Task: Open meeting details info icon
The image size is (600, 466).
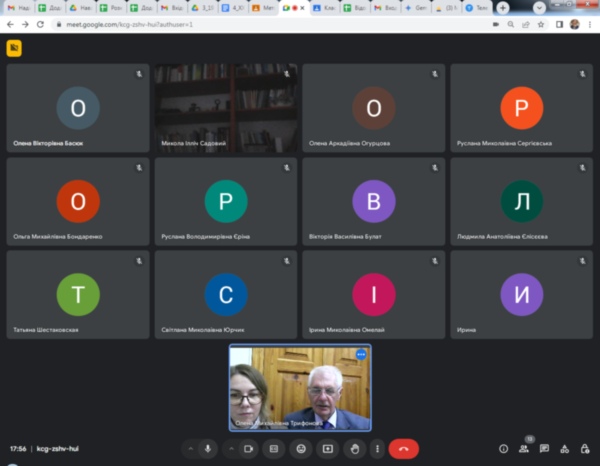Action: tap(503, 449)
